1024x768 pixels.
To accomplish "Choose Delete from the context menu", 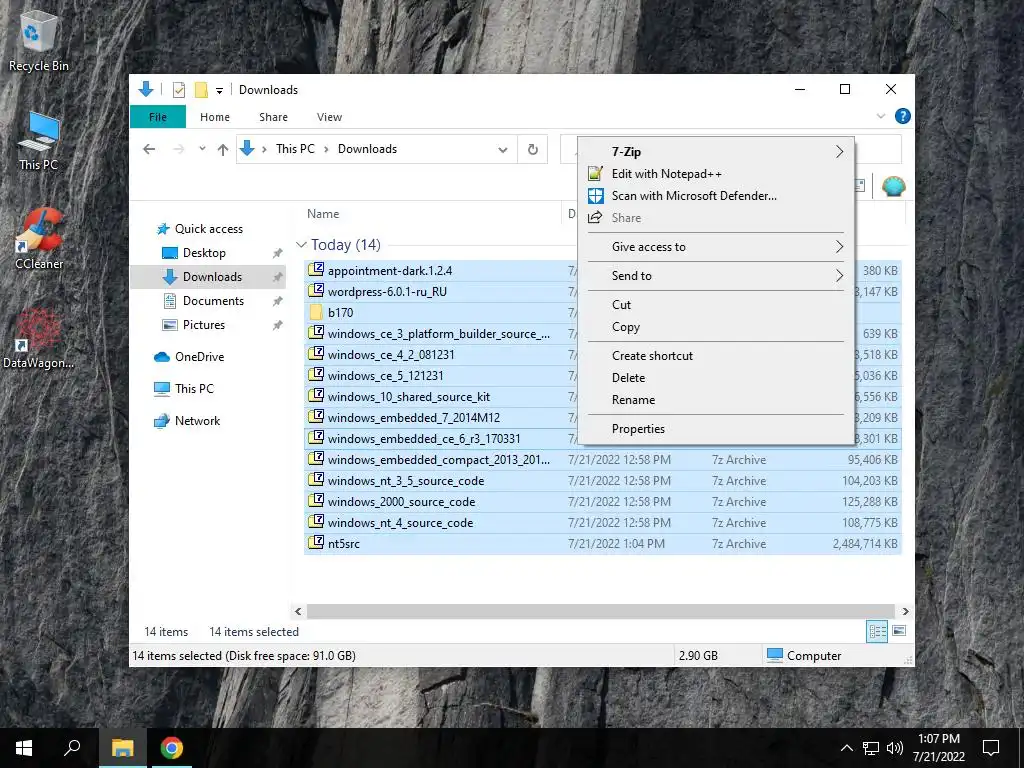I will pos(716,377).
